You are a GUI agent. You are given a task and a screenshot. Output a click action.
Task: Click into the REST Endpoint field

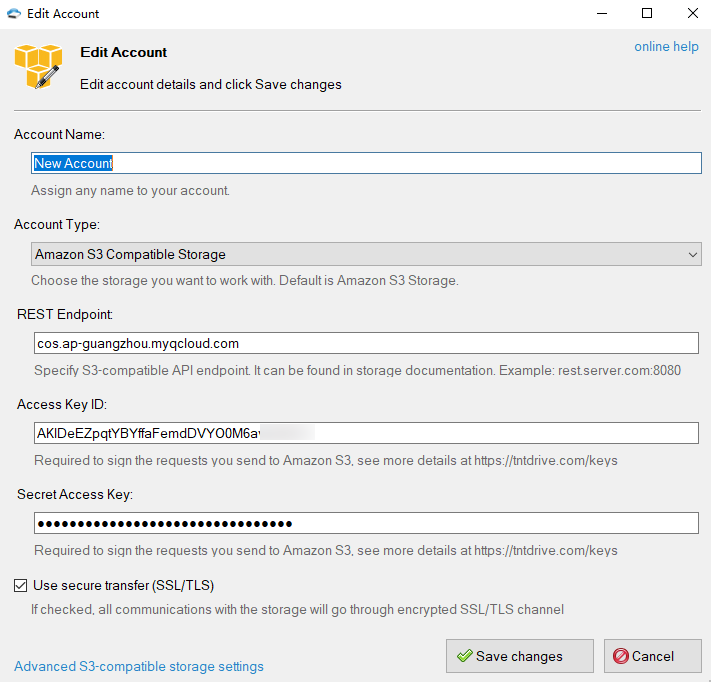click(366, 343)
